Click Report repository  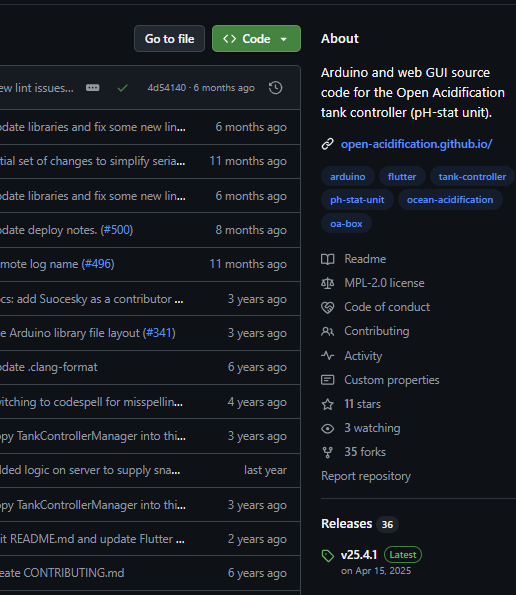(366, 476)
